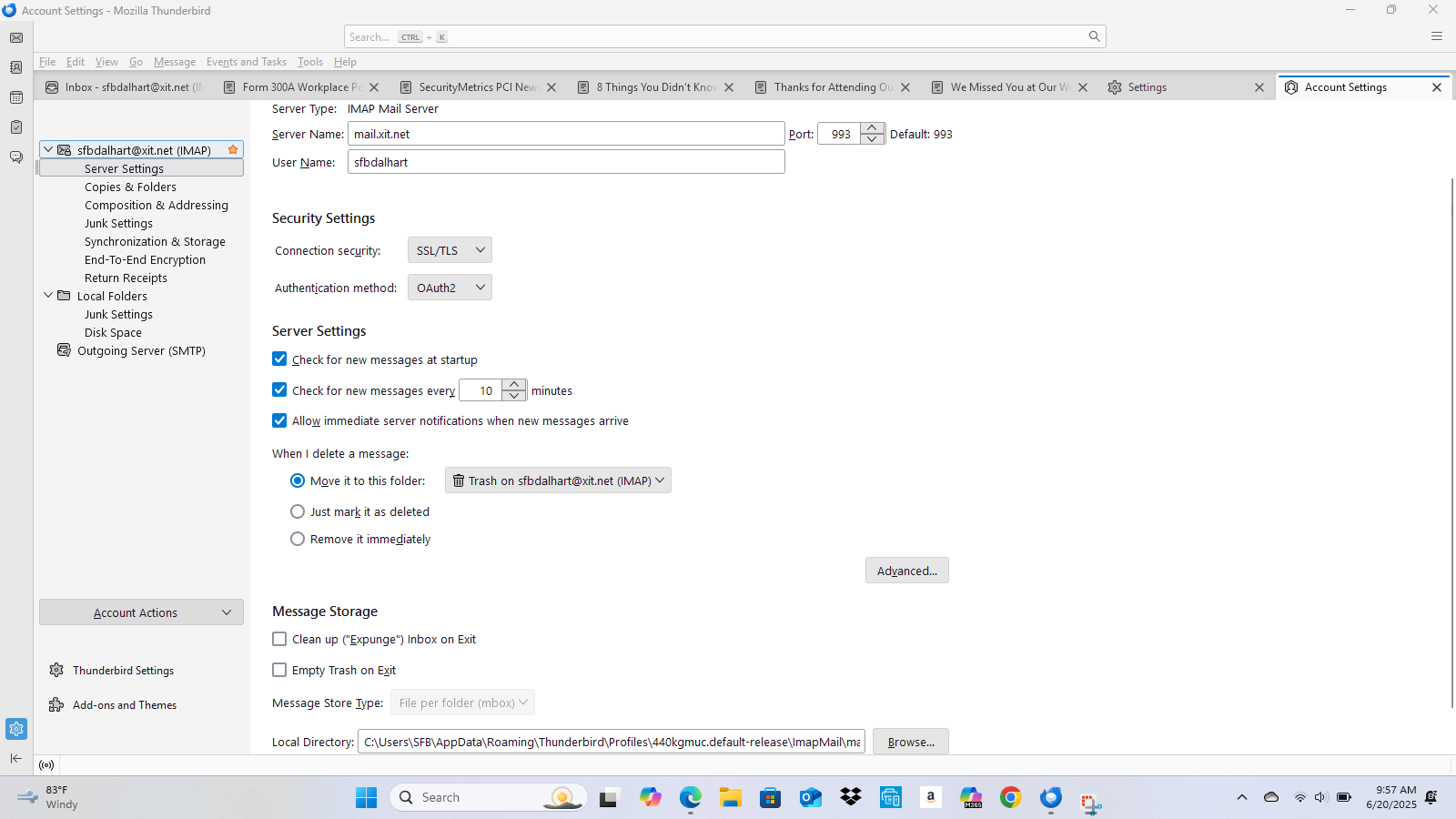1456x819 pixels.
Task: Increase the port number stepper
Action: 872,127
